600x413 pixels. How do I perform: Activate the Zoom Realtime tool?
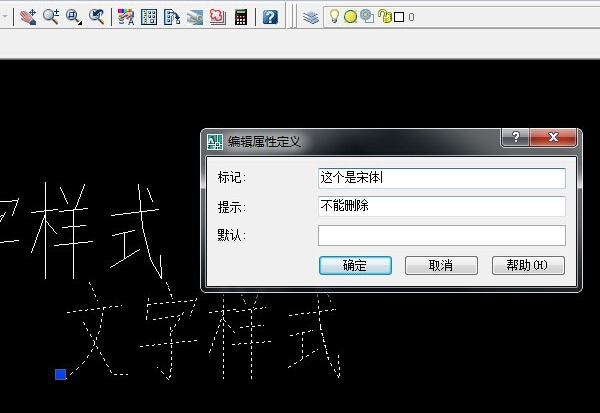point(51,17)
